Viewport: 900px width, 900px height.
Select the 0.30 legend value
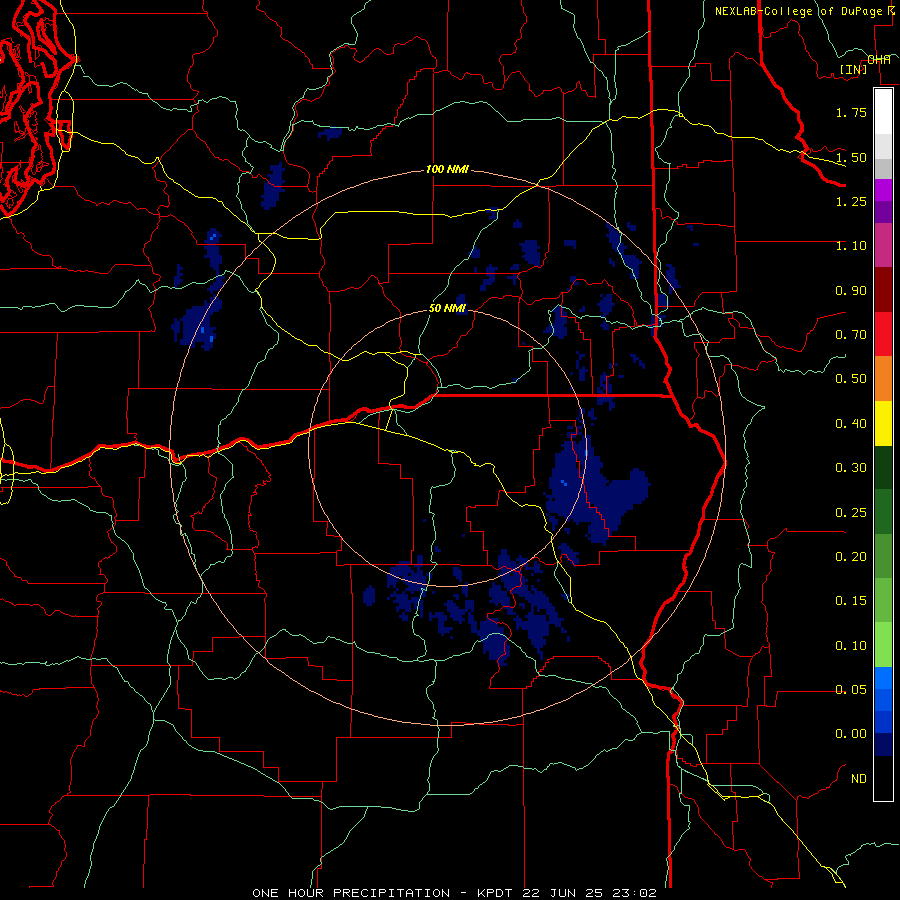[x=851, y=468]
